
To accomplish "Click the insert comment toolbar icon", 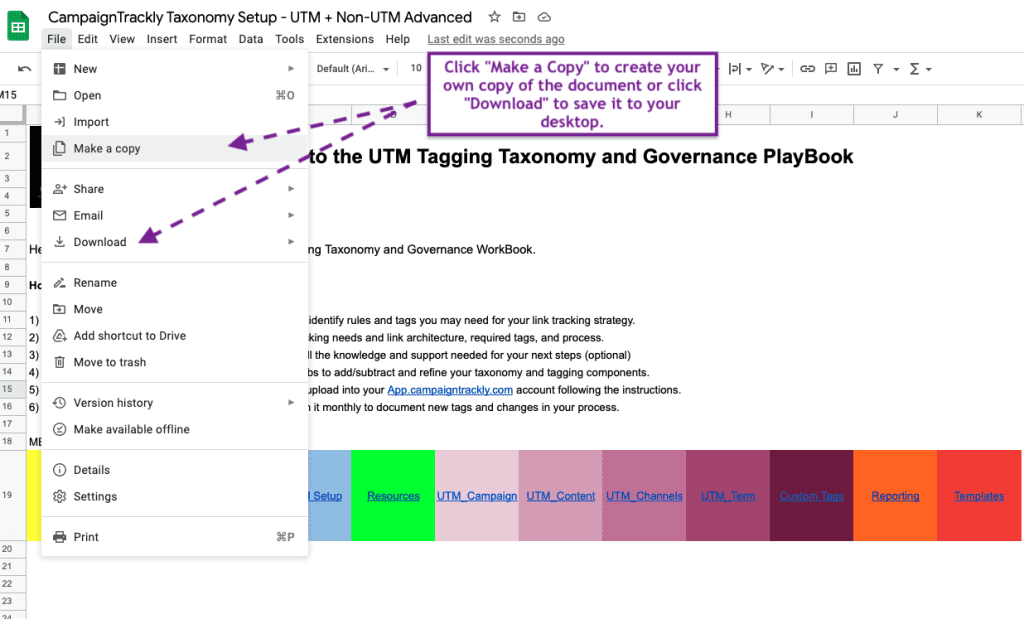I will 831,69.
